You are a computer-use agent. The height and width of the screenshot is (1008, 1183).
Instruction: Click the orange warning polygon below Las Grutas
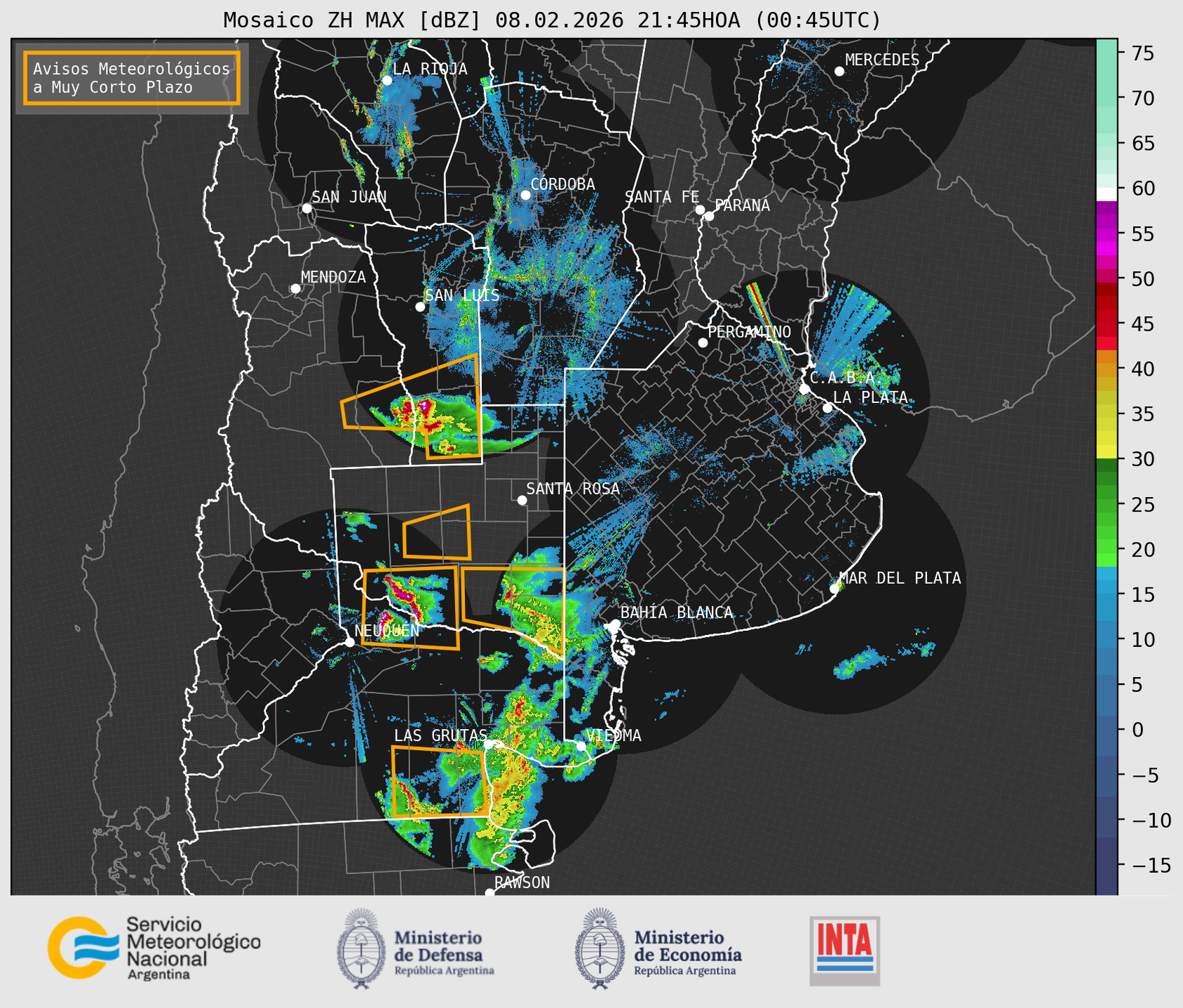click(440, 782)
